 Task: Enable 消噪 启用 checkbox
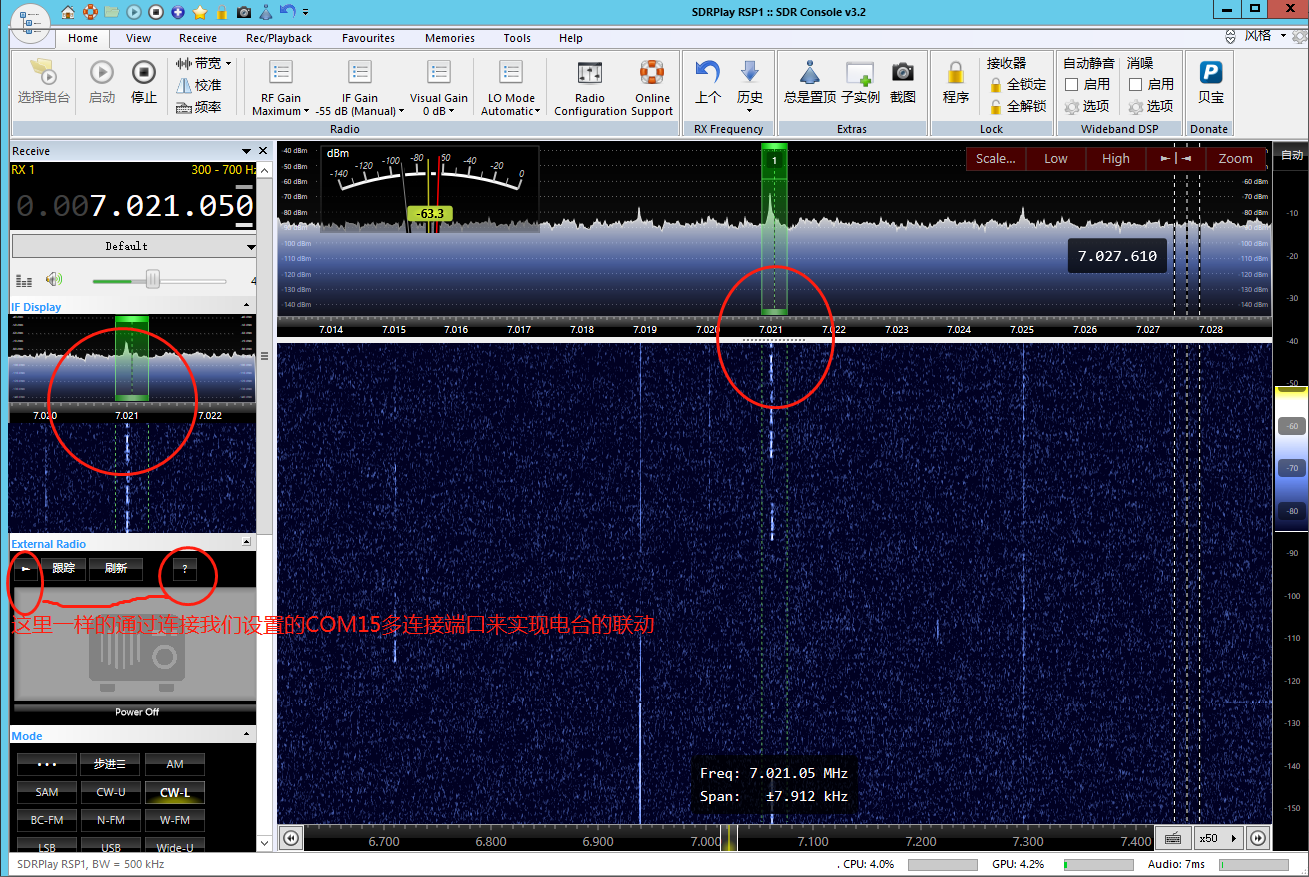point(1136,85)
